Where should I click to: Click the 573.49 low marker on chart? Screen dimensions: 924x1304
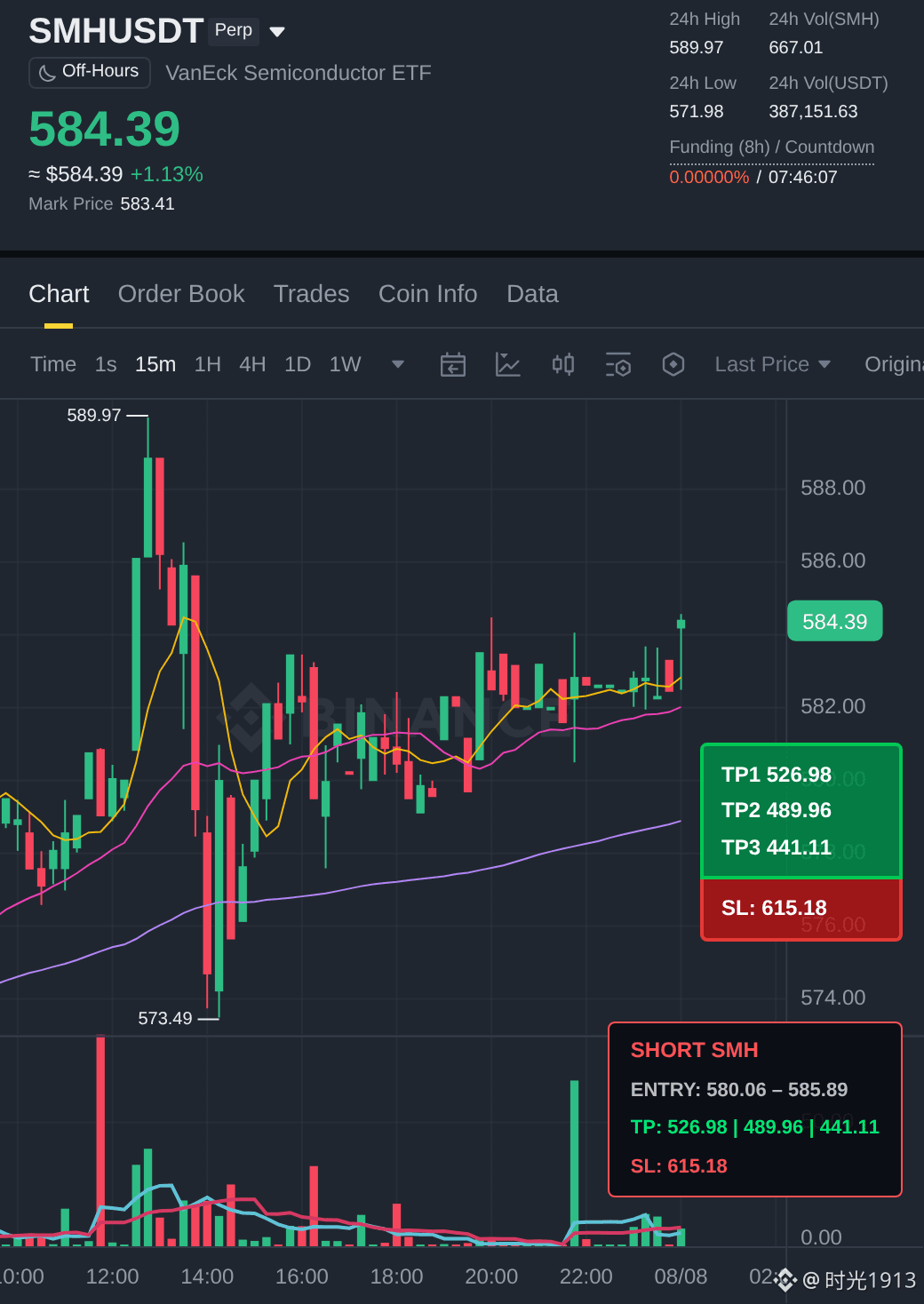(x=165, y=1018)
